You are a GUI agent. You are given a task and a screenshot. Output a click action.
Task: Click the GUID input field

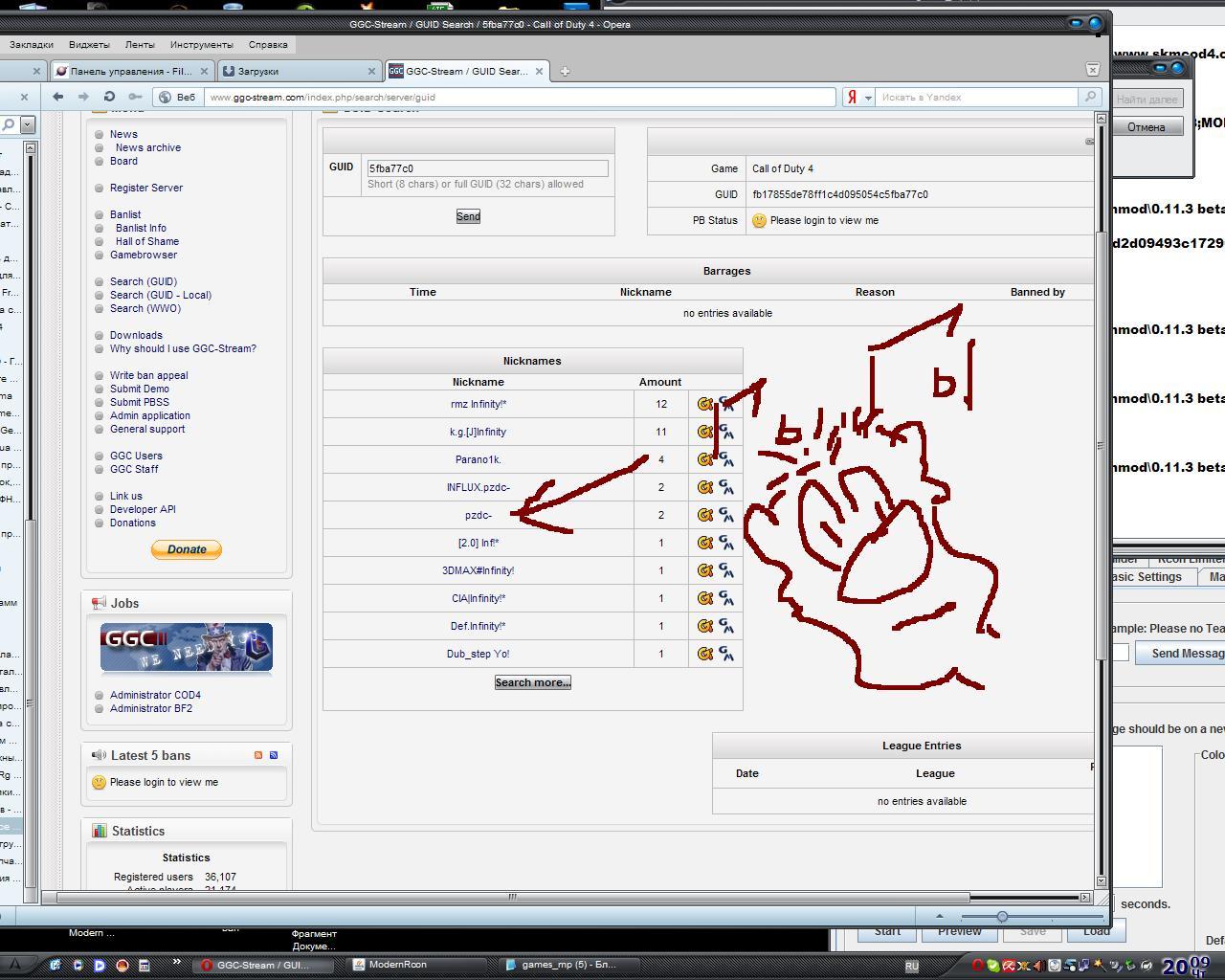[x=487, y=168]
